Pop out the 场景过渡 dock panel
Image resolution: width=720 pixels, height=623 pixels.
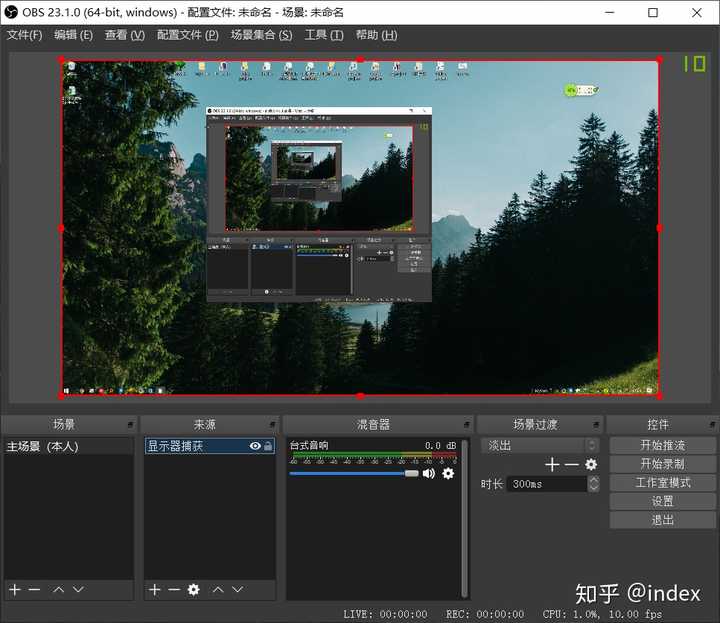pos(596,425)
